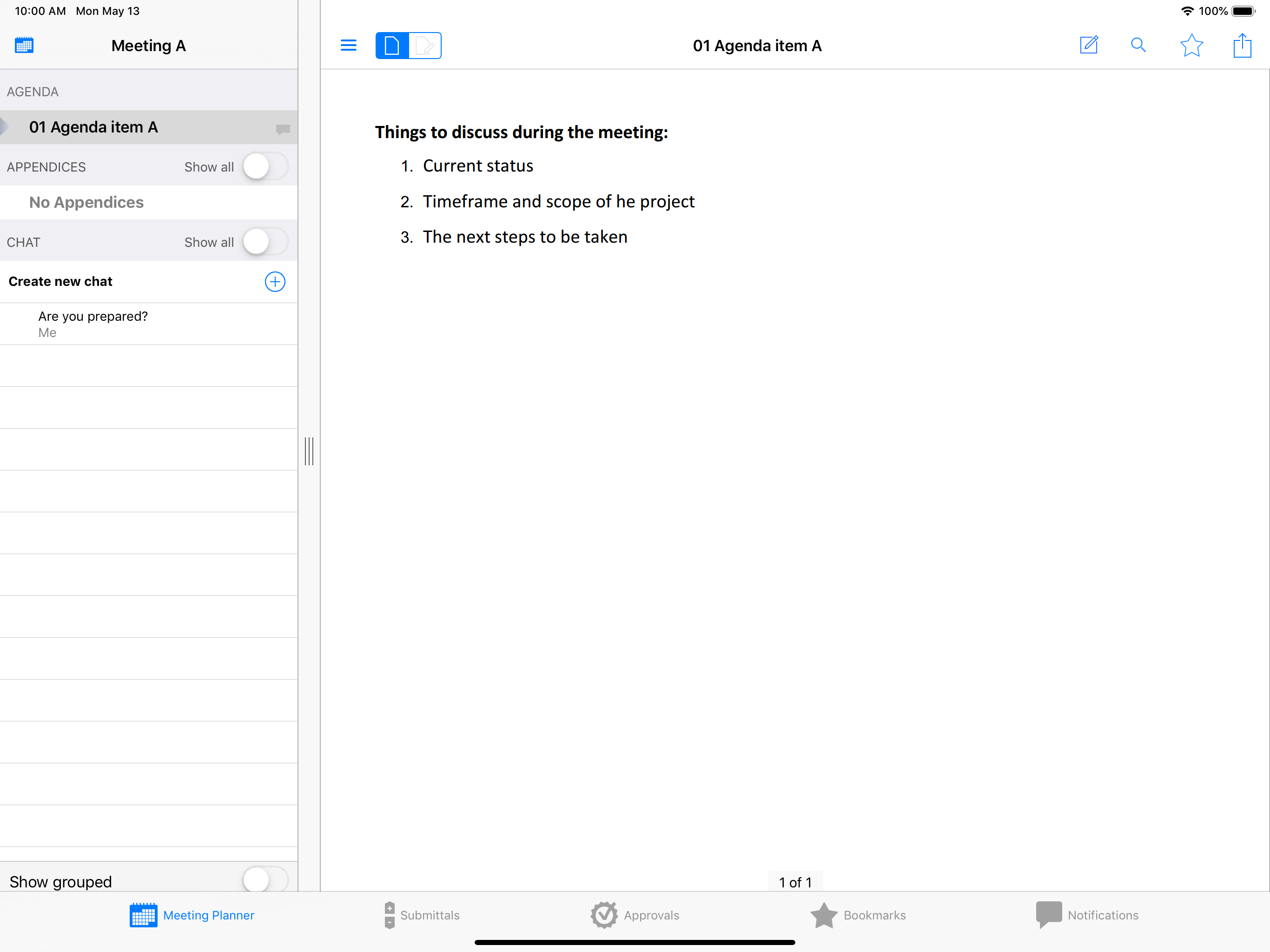Click the Create new chat label
Screen dimensions: 1270x952
click(x=60, y=281)
